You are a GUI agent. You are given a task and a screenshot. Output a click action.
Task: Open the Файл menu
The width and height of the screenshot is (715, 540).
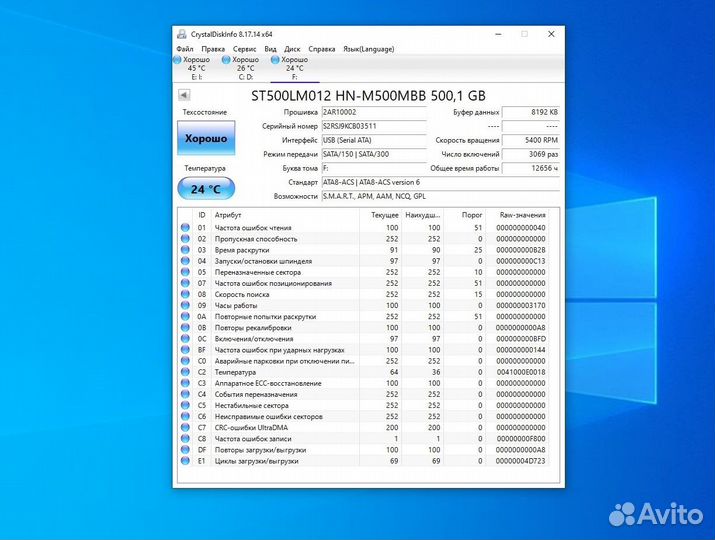(185, 48)
